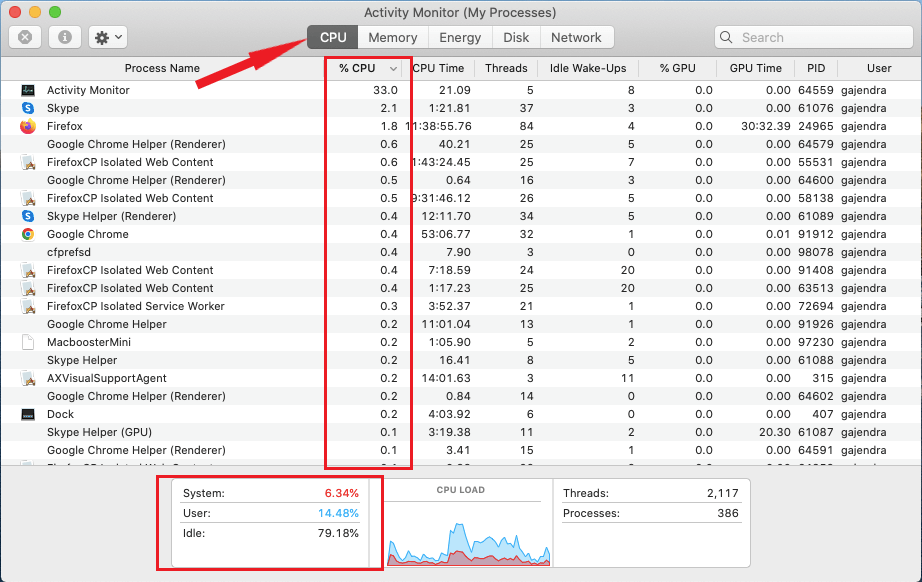The width and height of the screenshot is (922, 582).
Task: Select the Skype process name
Action: click(x=63, y=108)
